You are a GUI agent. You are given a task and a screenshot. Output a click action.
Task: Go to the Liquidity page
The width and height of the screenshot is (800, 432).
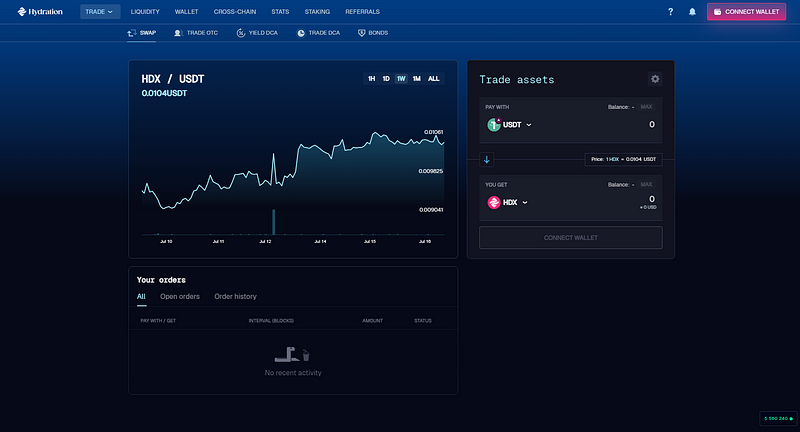(x=145, y=12)
